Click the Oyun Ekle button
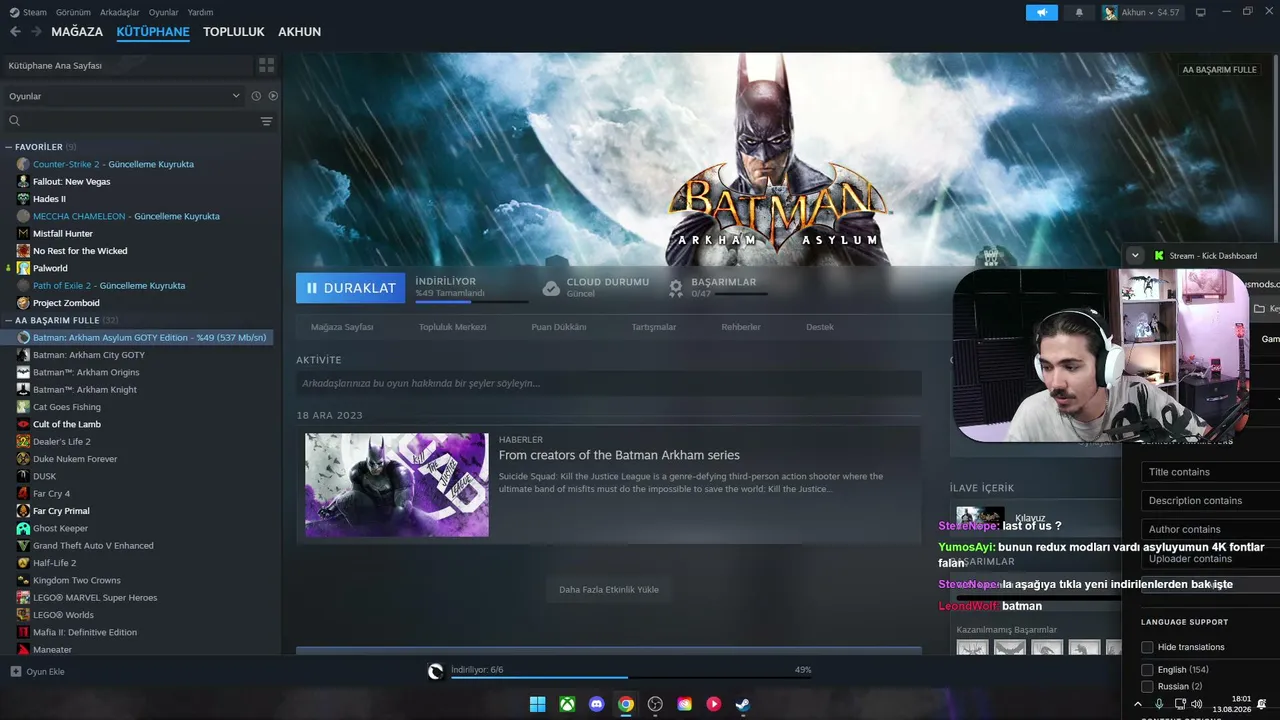Screen dimensions: 1280x720 (38, 671)
